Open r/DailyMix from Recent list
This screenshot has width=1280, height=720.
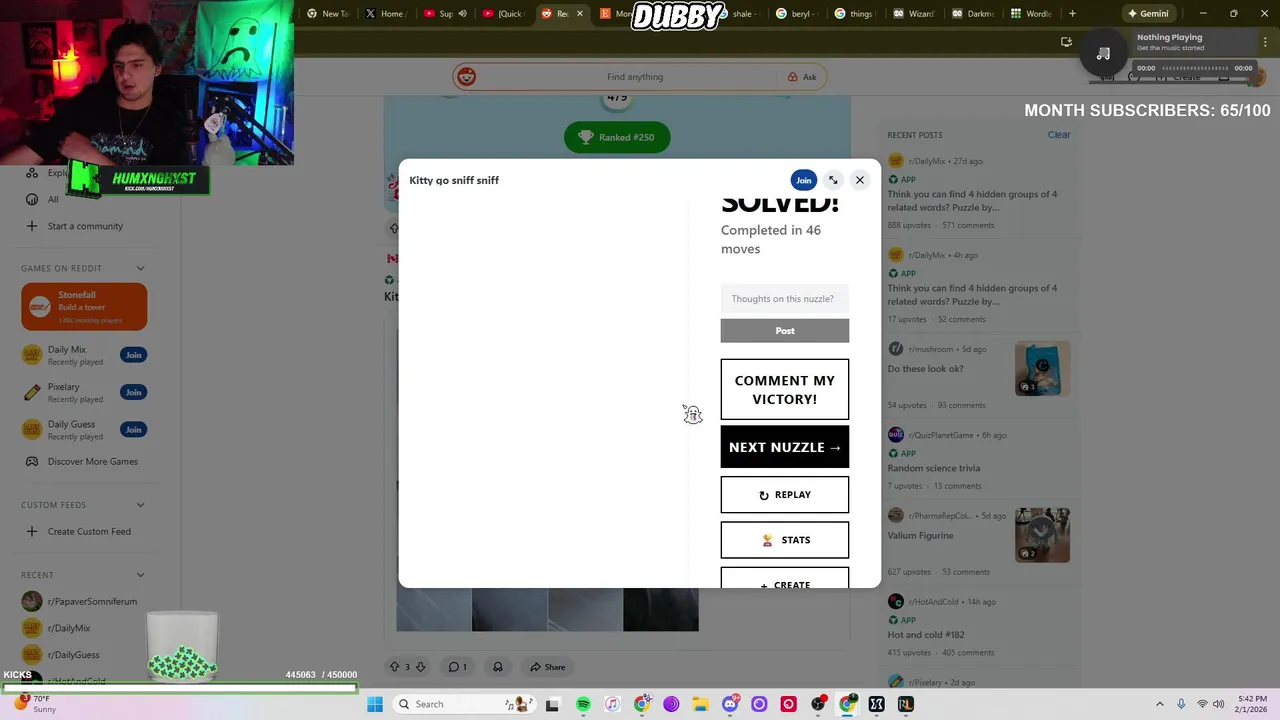[58, 628]
